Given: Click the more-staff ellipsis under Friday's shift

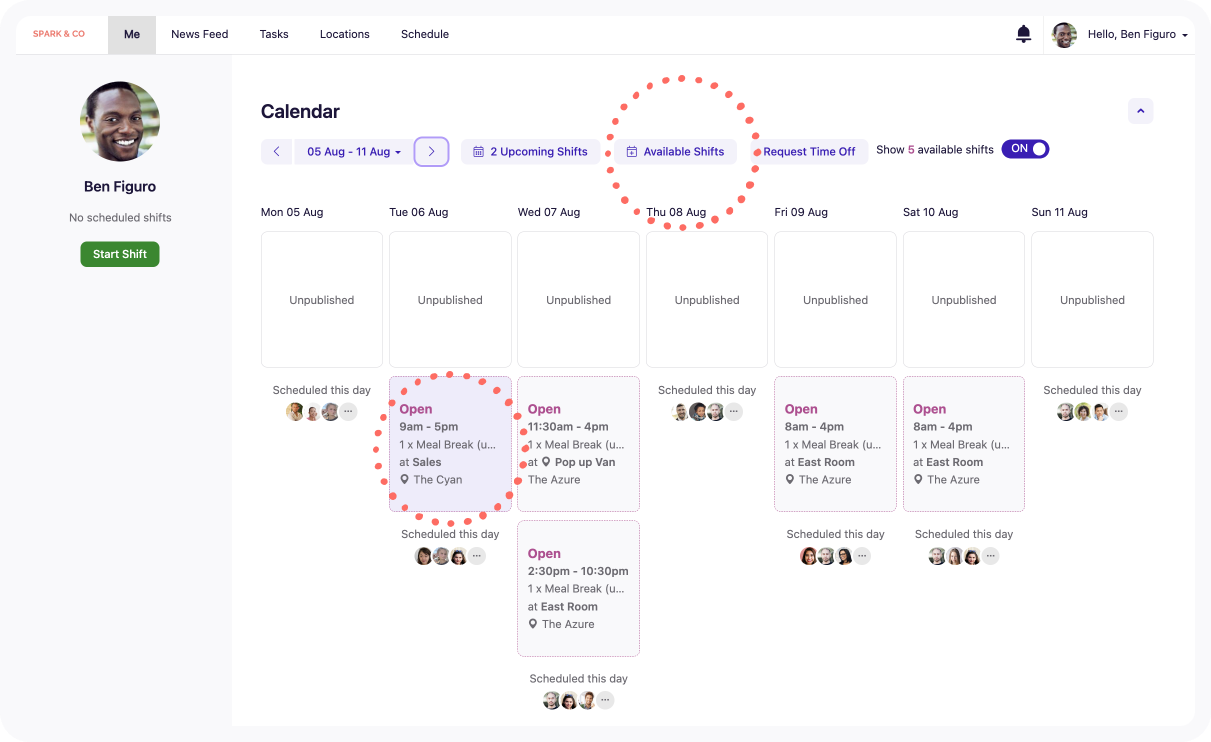Looking at the screenshot, I should 862,556.
